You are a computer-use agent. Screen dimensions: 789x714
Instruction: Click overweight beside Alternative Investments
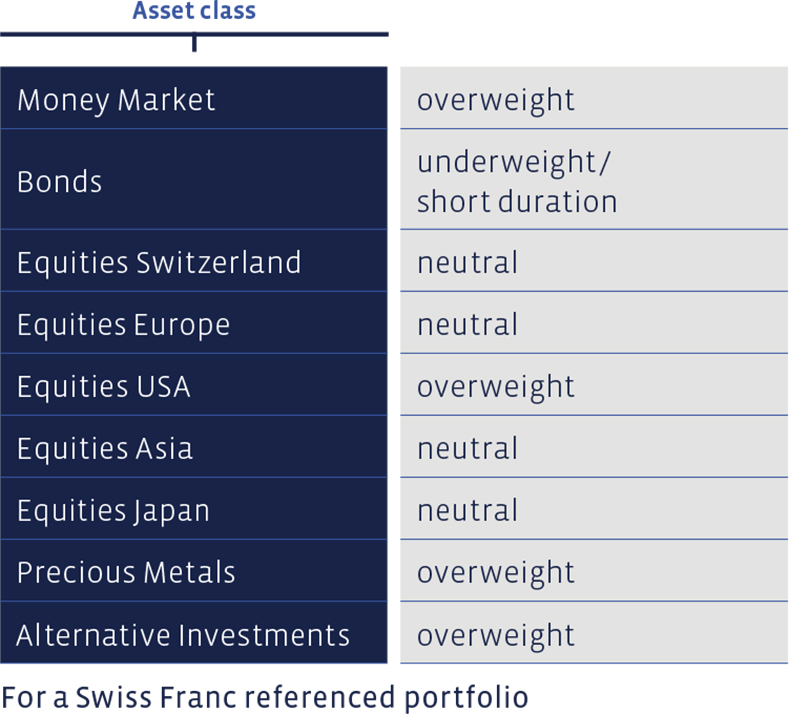496,636
